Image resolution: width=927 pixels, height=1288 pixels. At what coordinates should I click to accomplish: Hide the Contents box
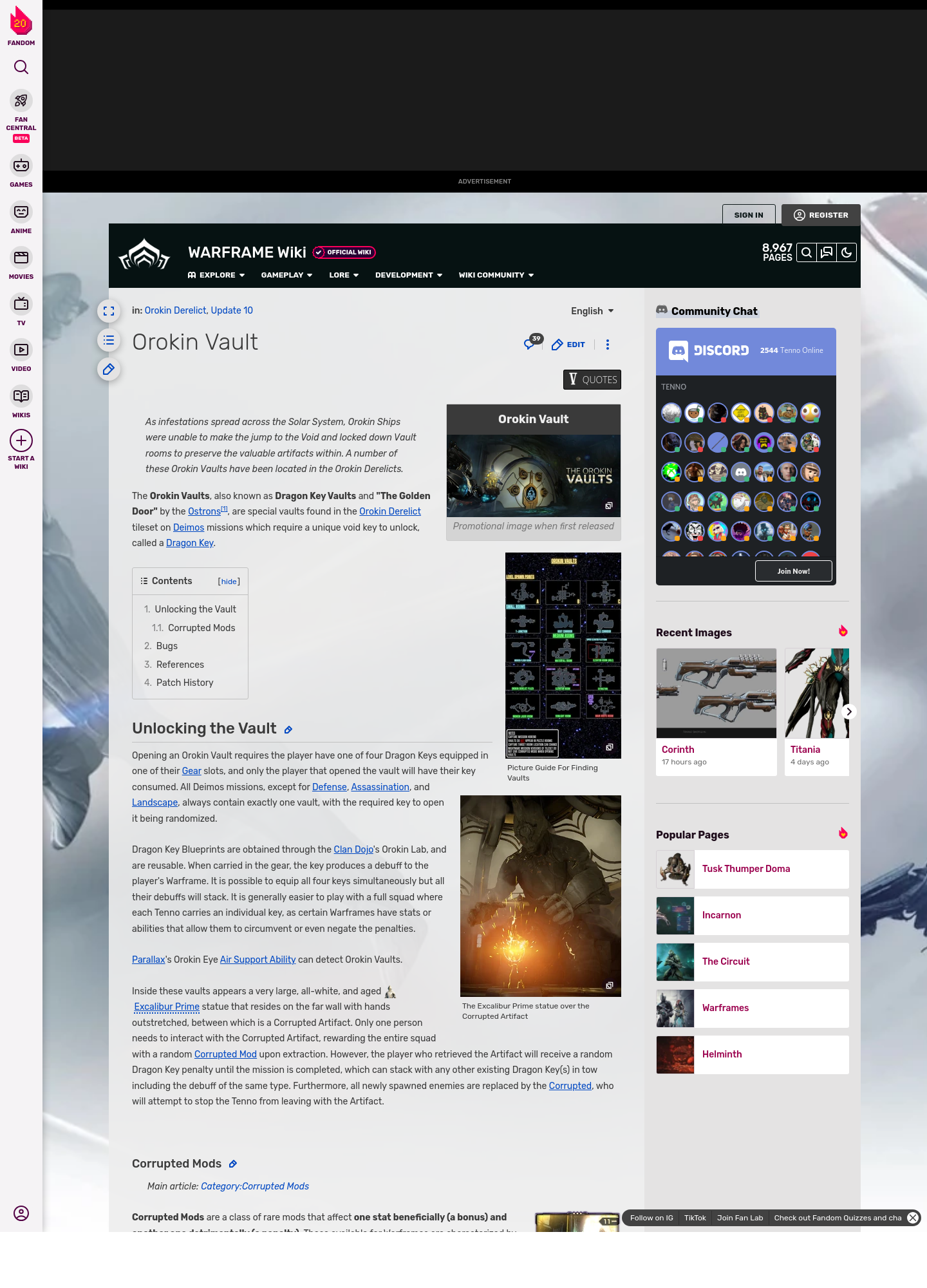click(x=229, y=582)
